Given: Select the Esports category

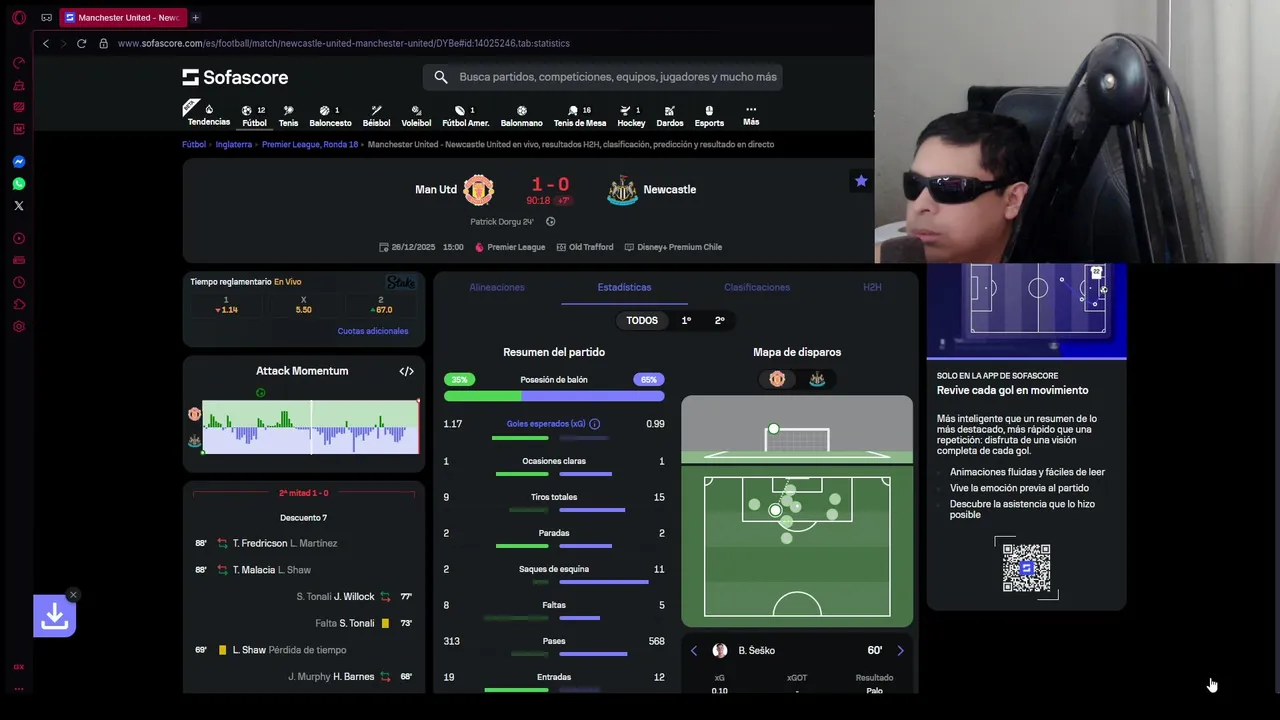Looking at the screenshot, I should (x=709, y=116).
